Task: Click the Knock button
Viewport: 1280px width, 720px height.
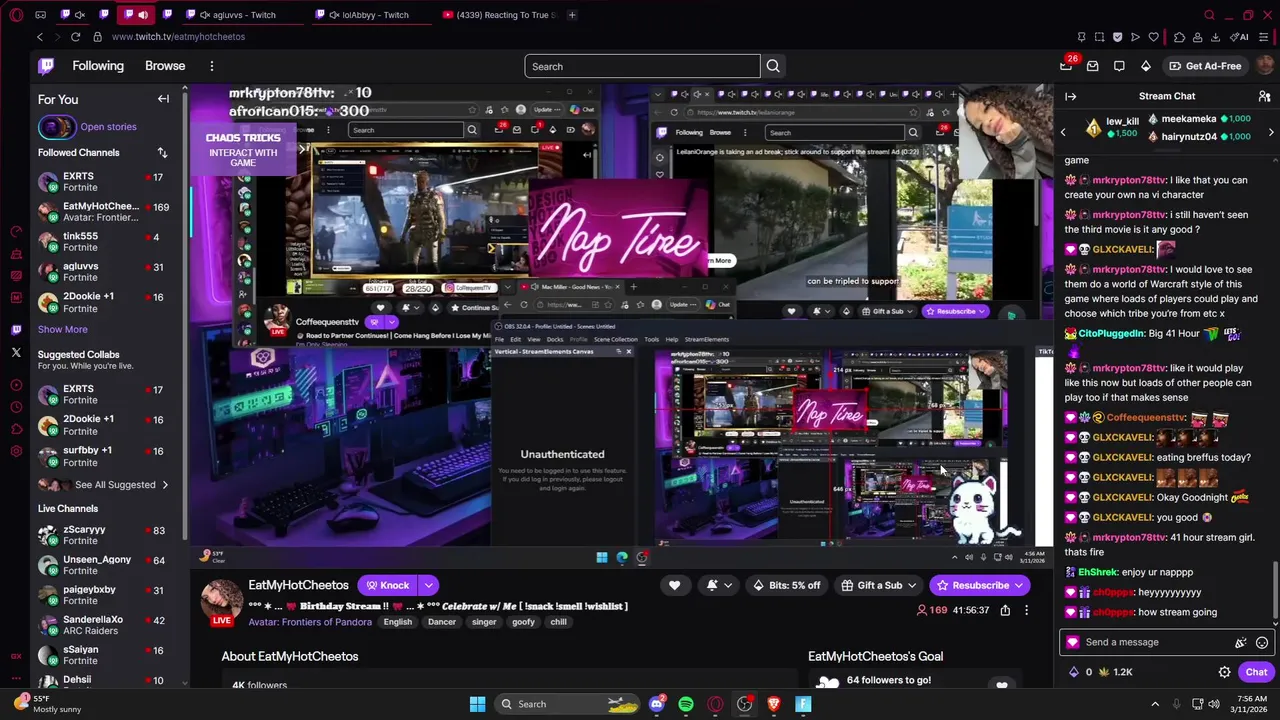Action: [x=387, y=585]
